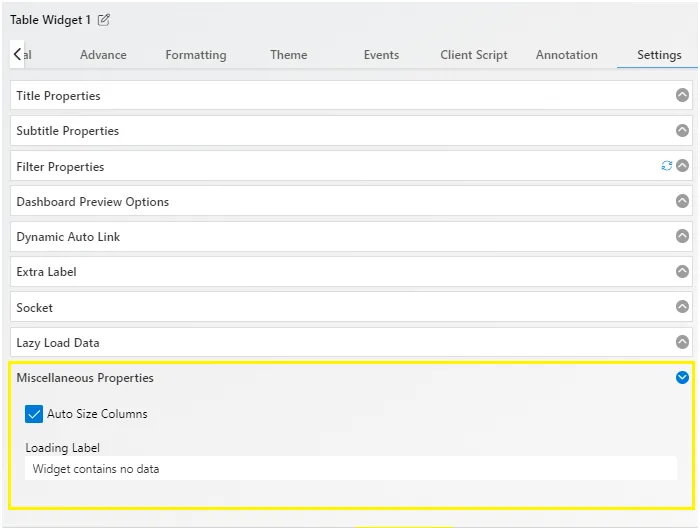This screenshot has height=528, width=700.
Task: Collapse the Miscellaneous Properties section
Action: pyautogui.click(x=682, y=378)
